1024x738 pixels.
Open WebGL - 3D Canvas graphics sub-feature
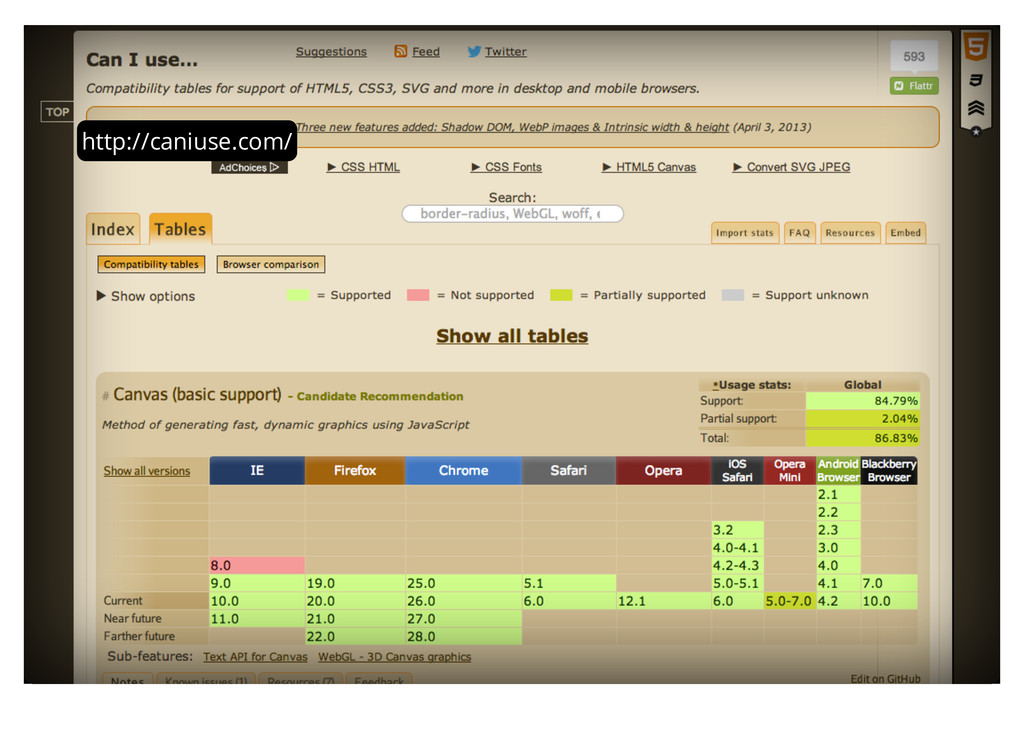pos(394,657)
